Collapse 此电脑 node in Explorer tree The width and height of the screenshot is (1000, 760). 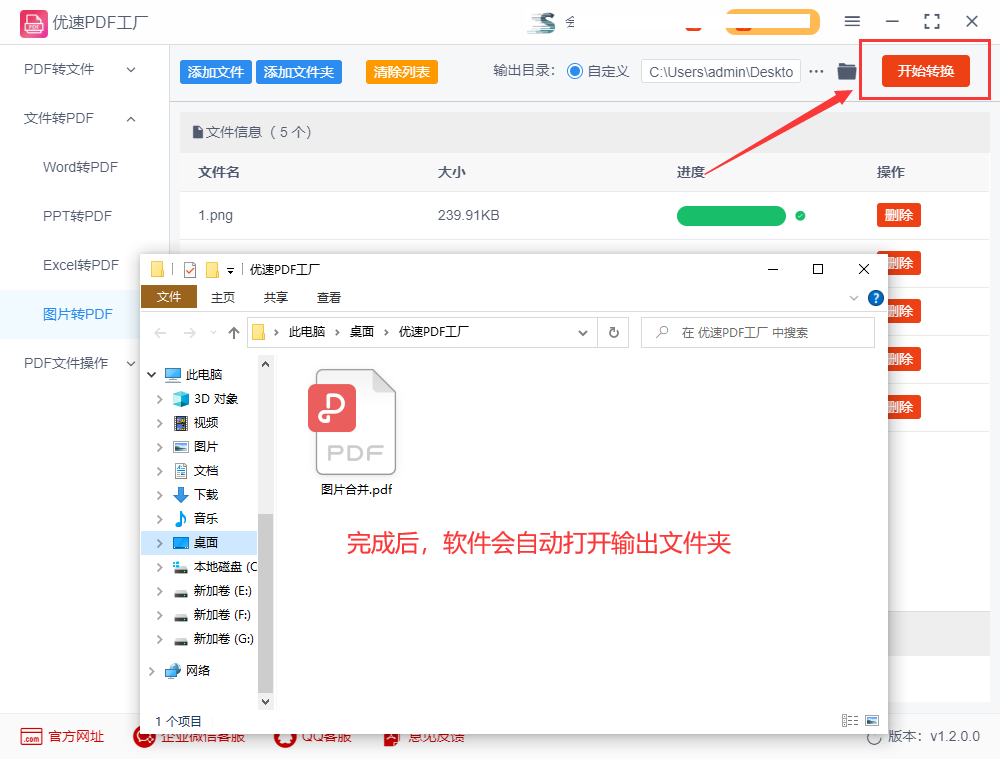click(151, 375)
